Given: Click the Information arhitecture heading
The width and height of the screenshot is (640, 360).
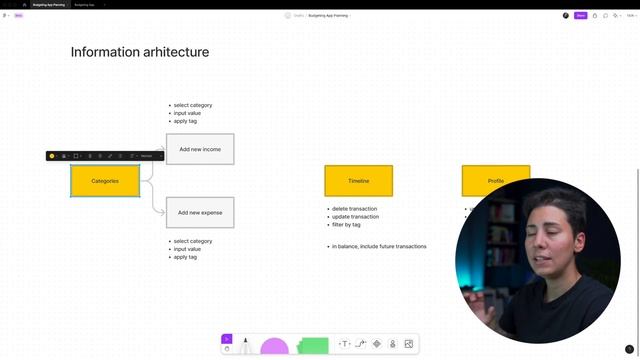Looking at the screenshot, I should [140, 52].
